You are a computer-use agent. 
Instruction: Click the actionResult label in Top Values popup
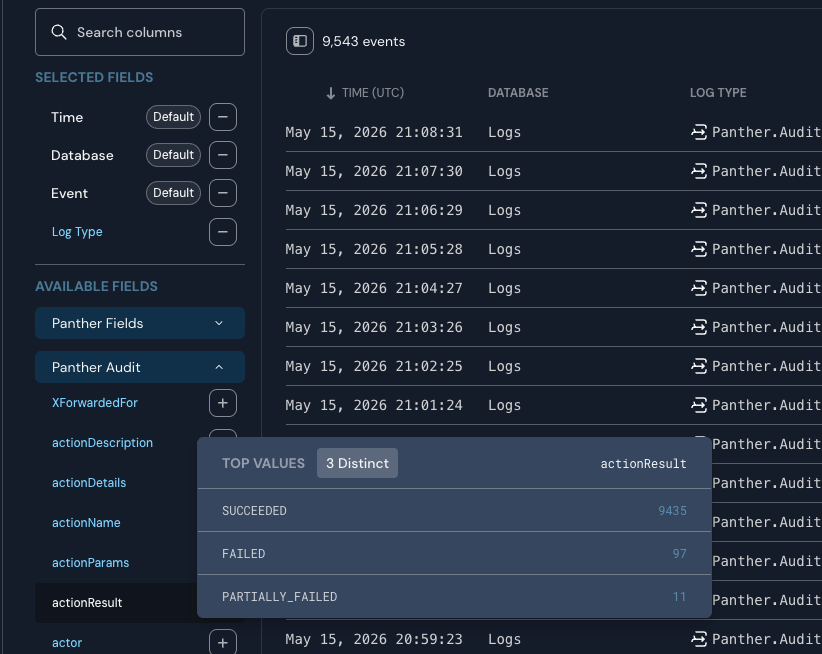click(x=643, y=464)
